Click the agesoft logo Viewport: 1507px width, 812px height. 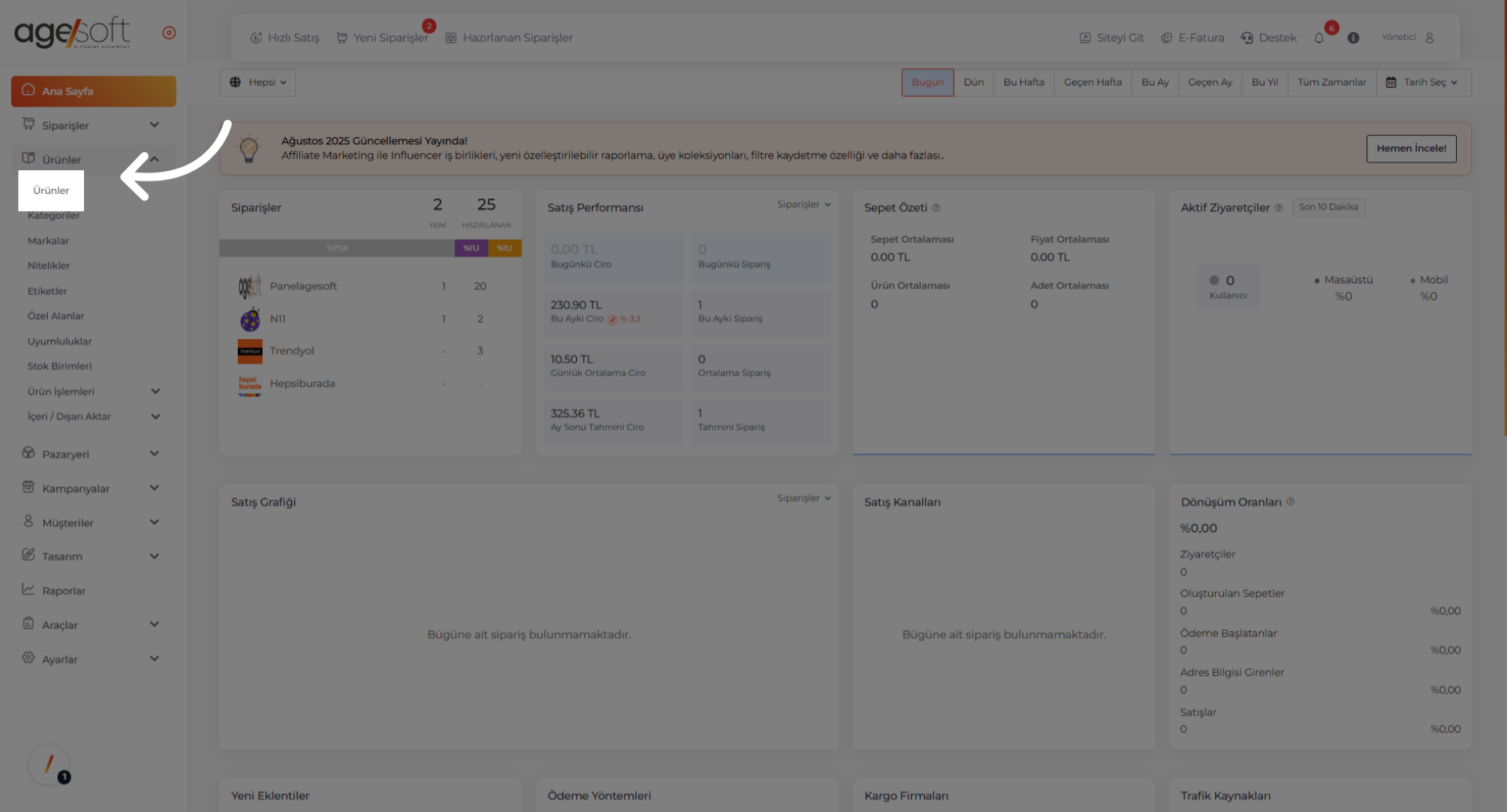(x=72, y=32)
